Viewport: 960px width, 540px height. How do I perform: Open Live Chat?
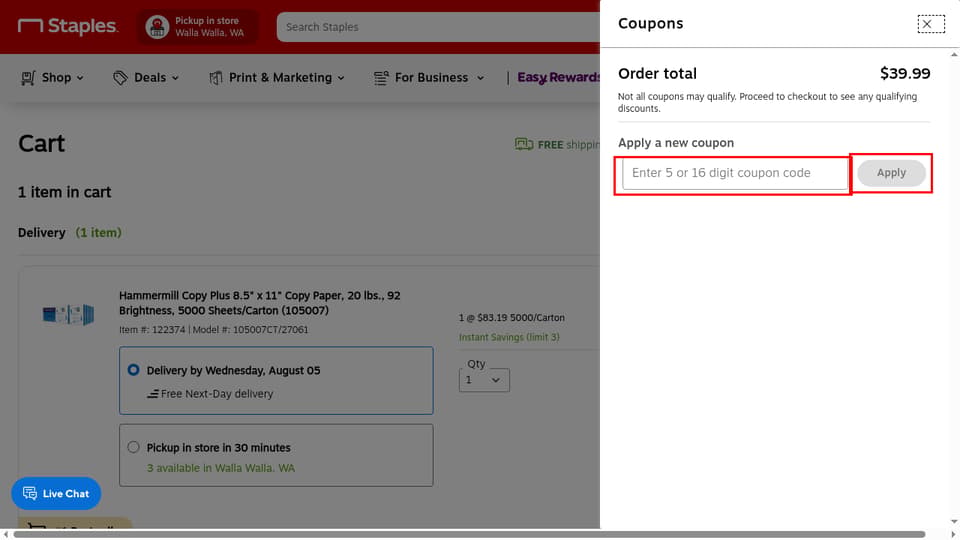56,493
